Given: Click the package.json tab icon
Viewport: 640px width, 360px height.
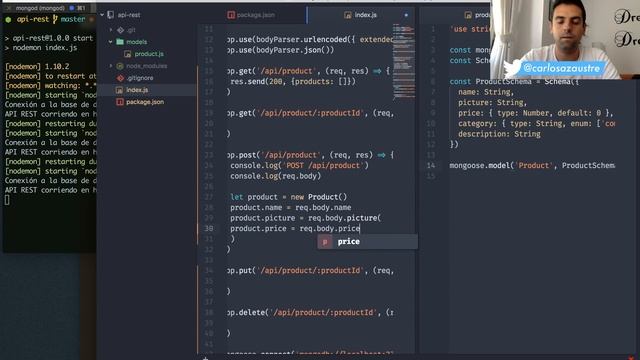Looking at the screenshot, I should coord(231,15).
